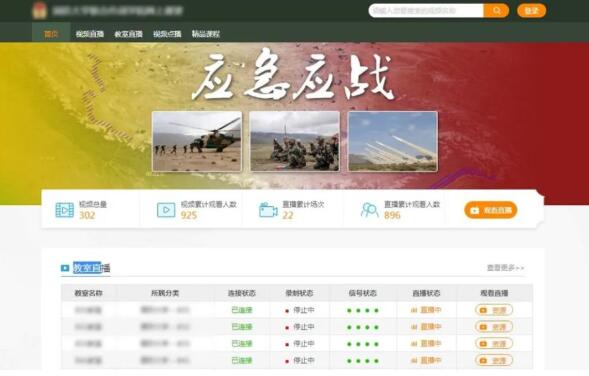The height and width of the screenshot is (376, 589).
Task: Click the viewers icon next to 直播累计观看人数
Action: 370,210
